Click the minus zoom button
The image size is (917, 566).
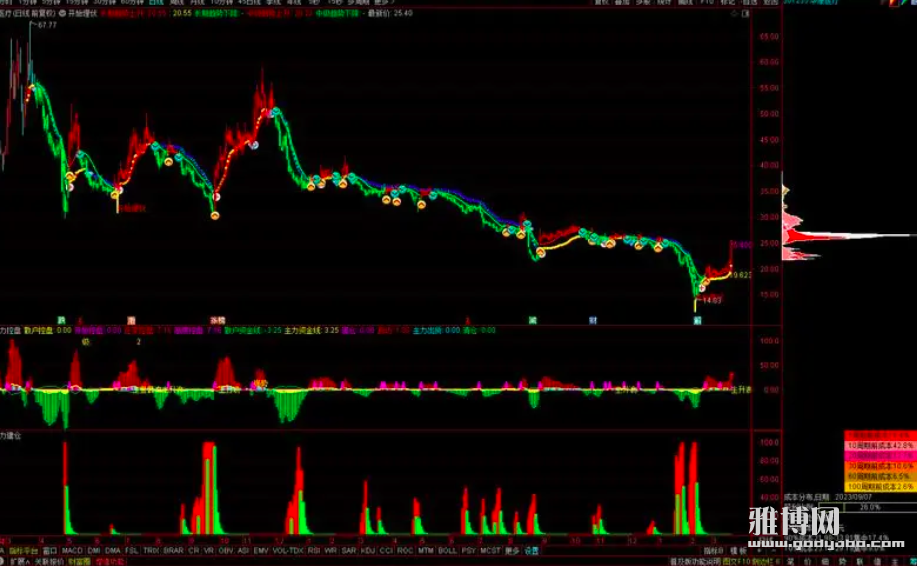[773, 550]
